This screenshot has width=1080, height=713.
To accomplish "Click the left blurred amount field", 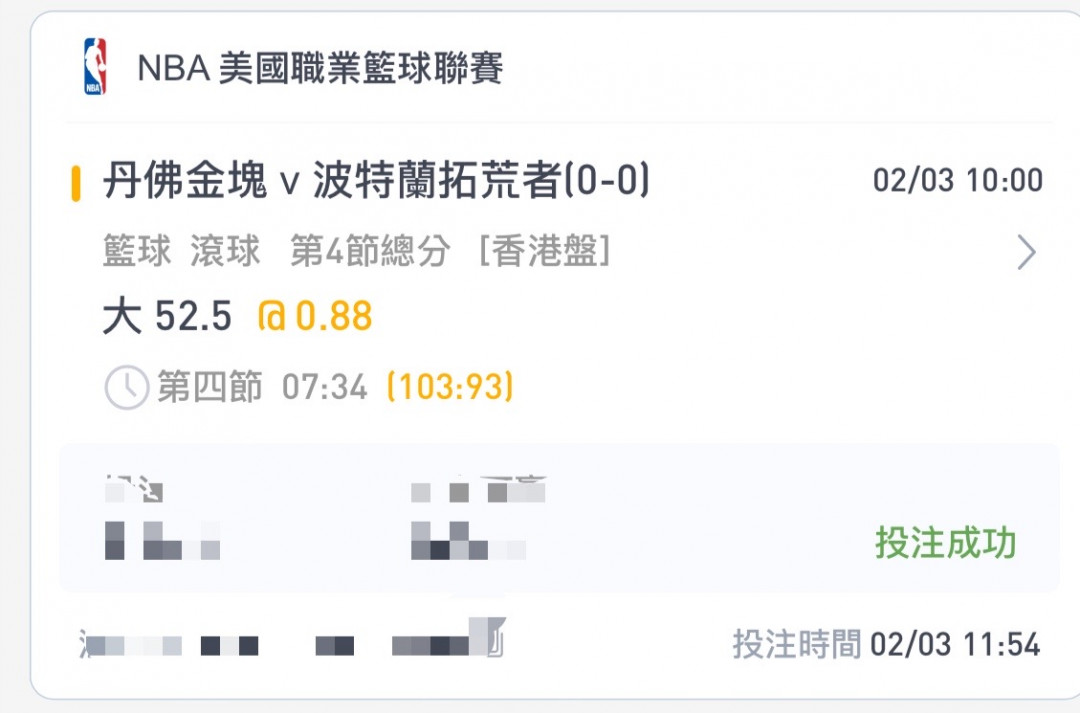I will coord(160,520).
